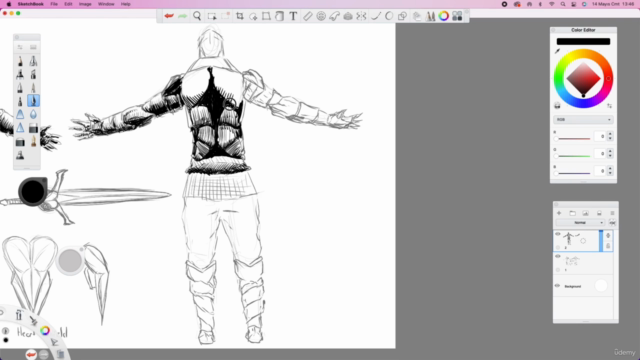Select the Crop tool in toolbar
This screenshot has width=640, height=360.
[x=240, y=16]
